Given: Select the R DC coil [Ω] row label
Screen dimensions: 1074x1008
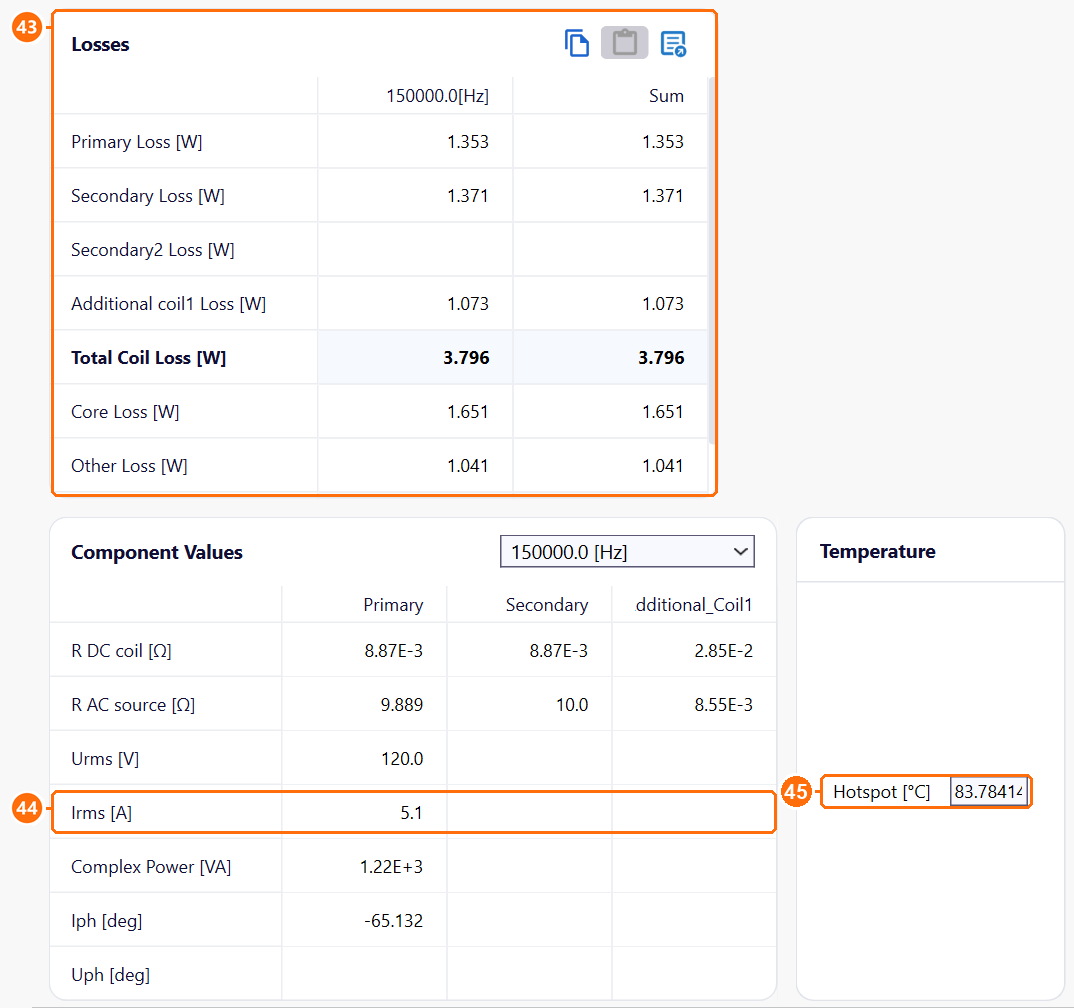Looking at the screenshot, I should 121,651.
